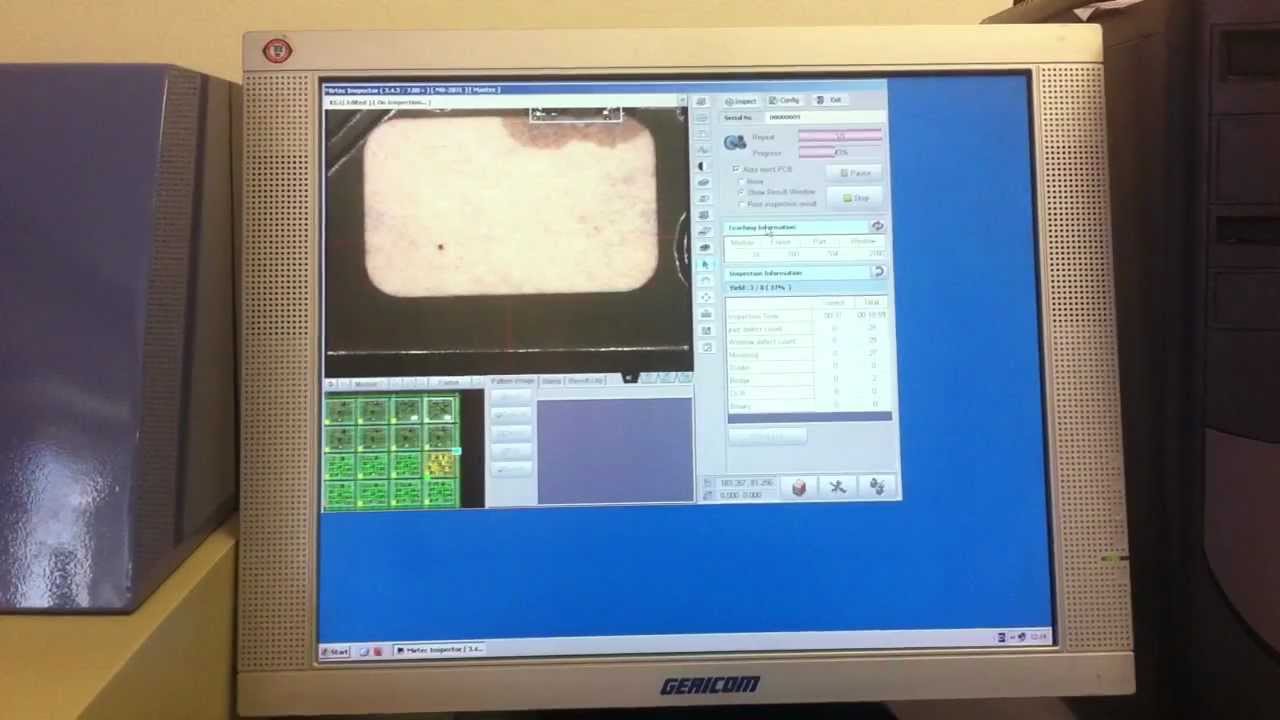Click the red cube icon at bottom

pos(799,487)
